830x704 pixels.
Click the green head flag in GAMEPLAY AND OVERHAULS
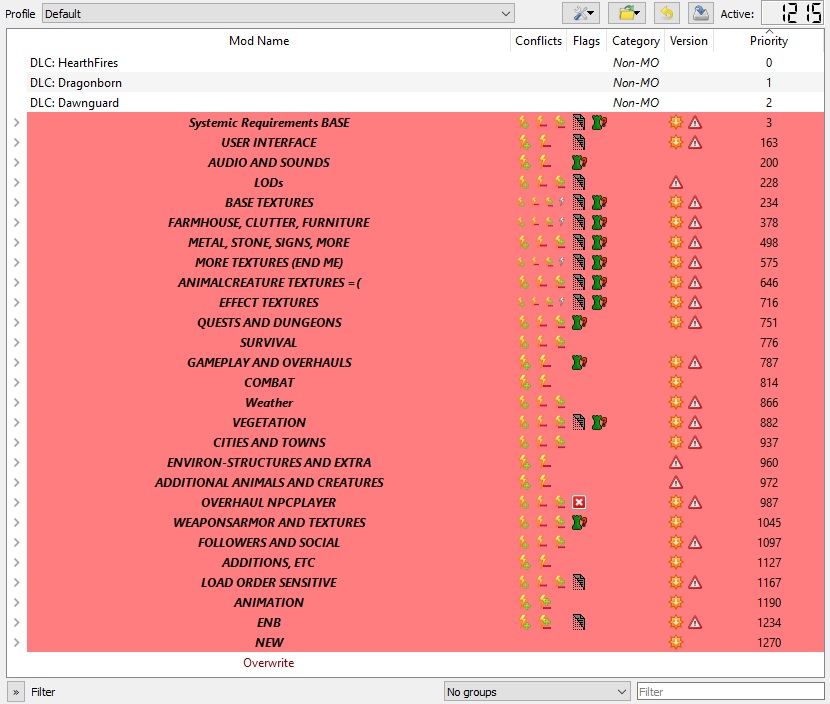pyautogui.click(x=579, y=363)
